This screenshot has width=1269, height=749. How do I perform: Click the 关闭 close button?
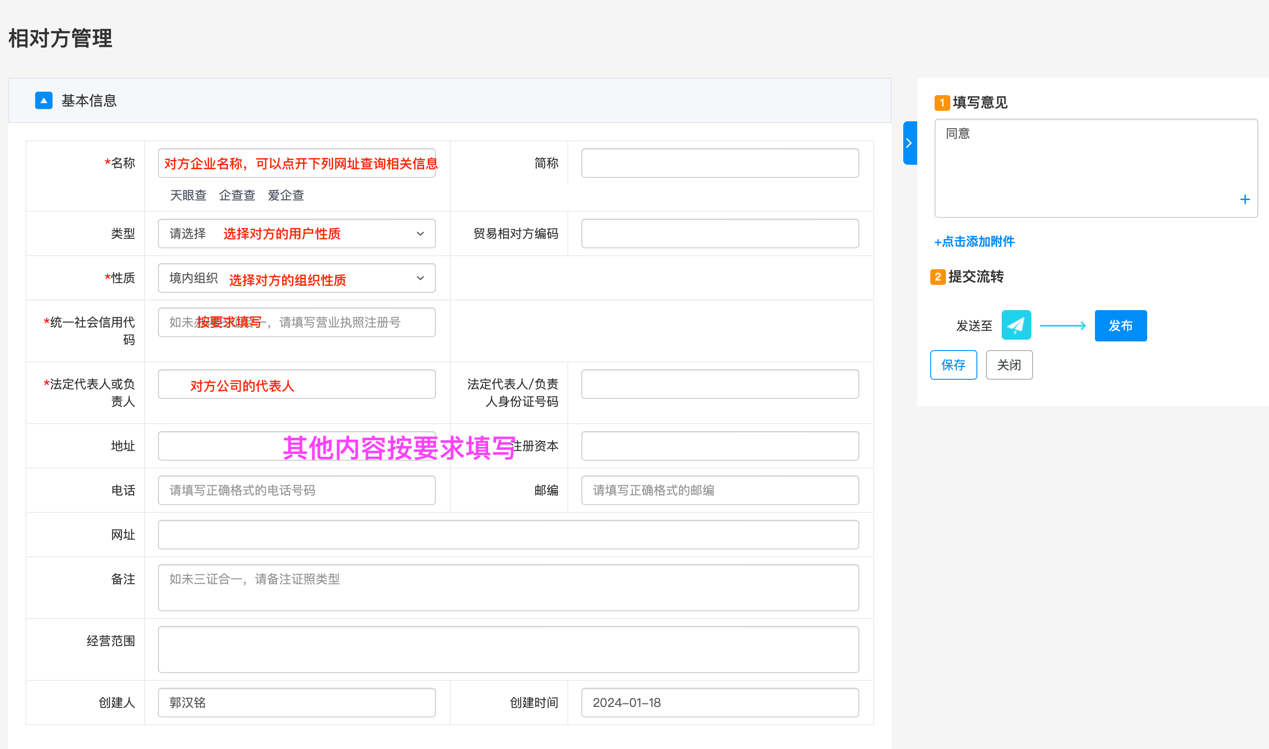pyautogui.click(x=1009, y=365)
